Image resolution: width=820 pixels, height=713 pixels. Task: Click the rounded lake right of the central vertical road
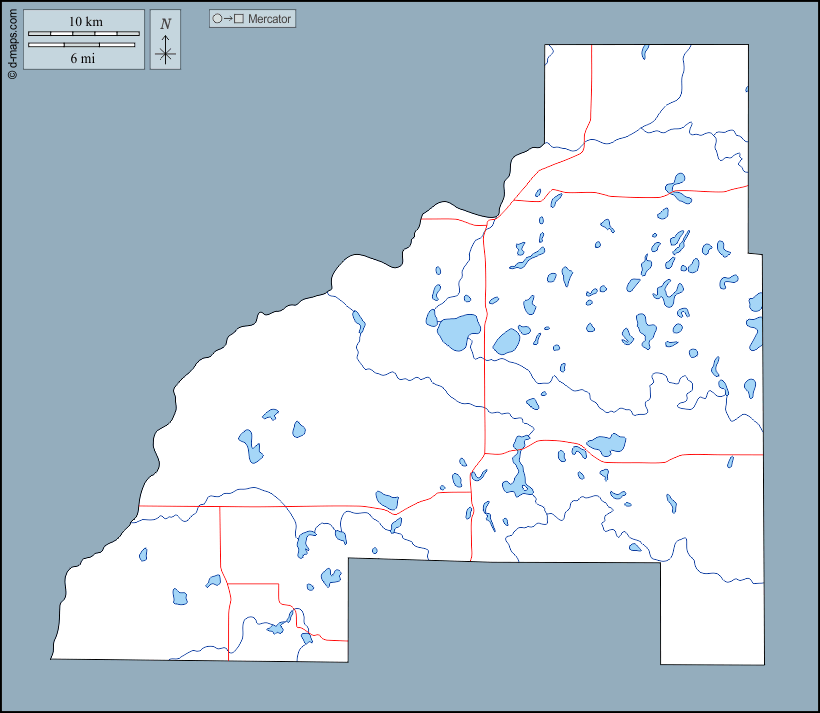point(507,342)
